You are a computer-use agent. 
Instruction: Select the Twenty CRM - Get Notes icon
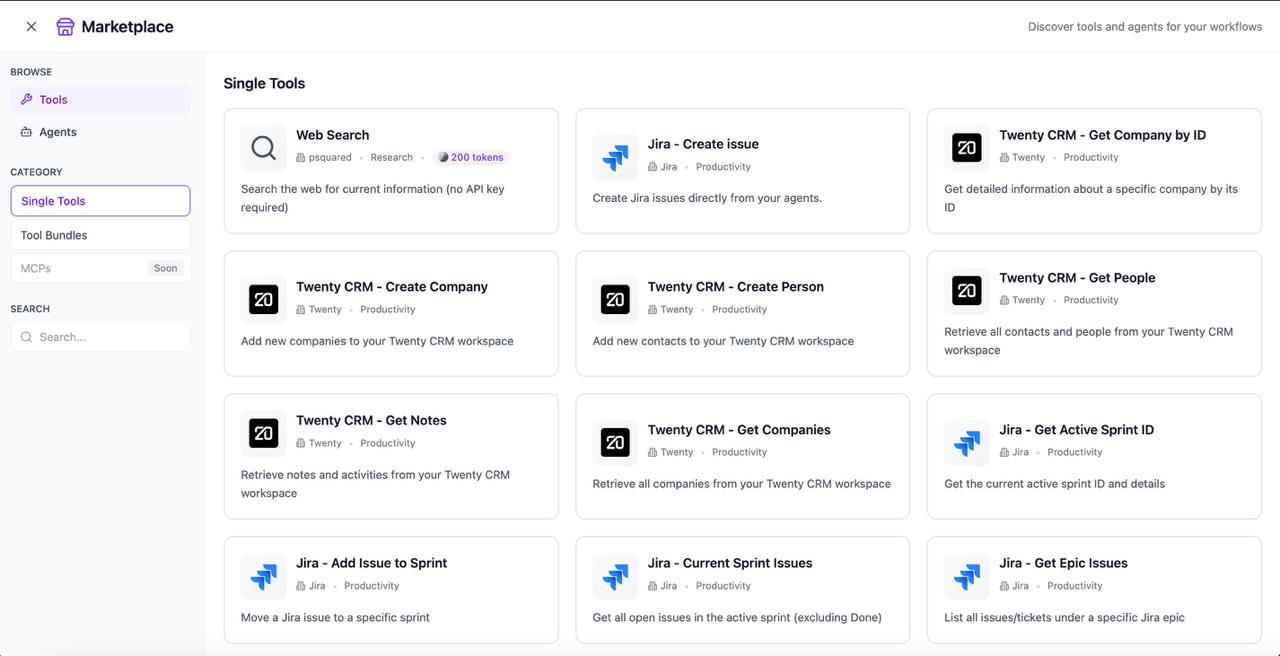[263, 433]
